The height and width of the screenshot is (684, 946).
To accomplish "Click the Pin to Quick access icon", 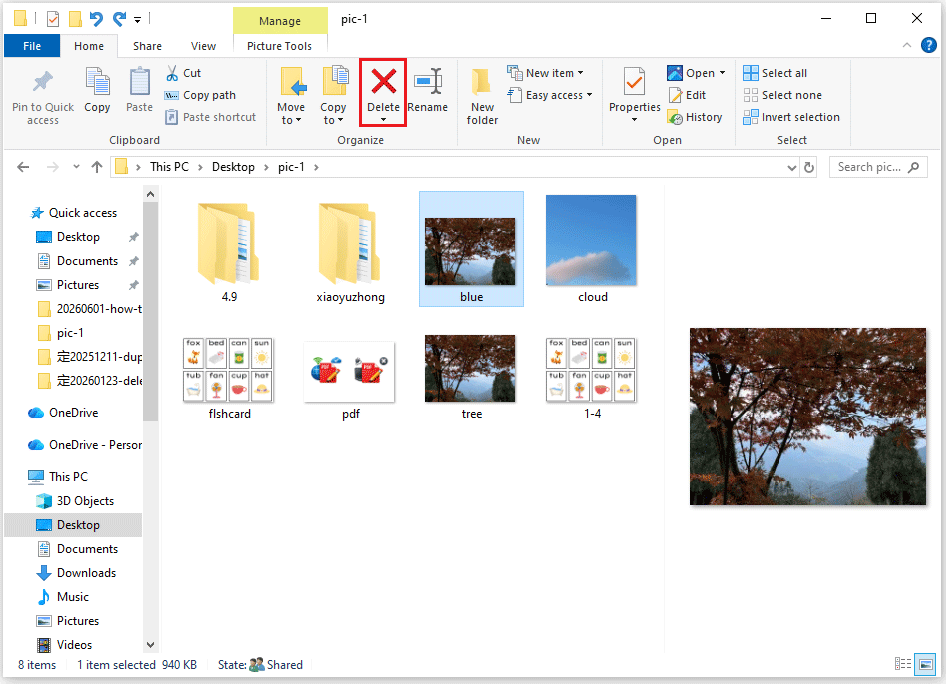I will (42, 81).
